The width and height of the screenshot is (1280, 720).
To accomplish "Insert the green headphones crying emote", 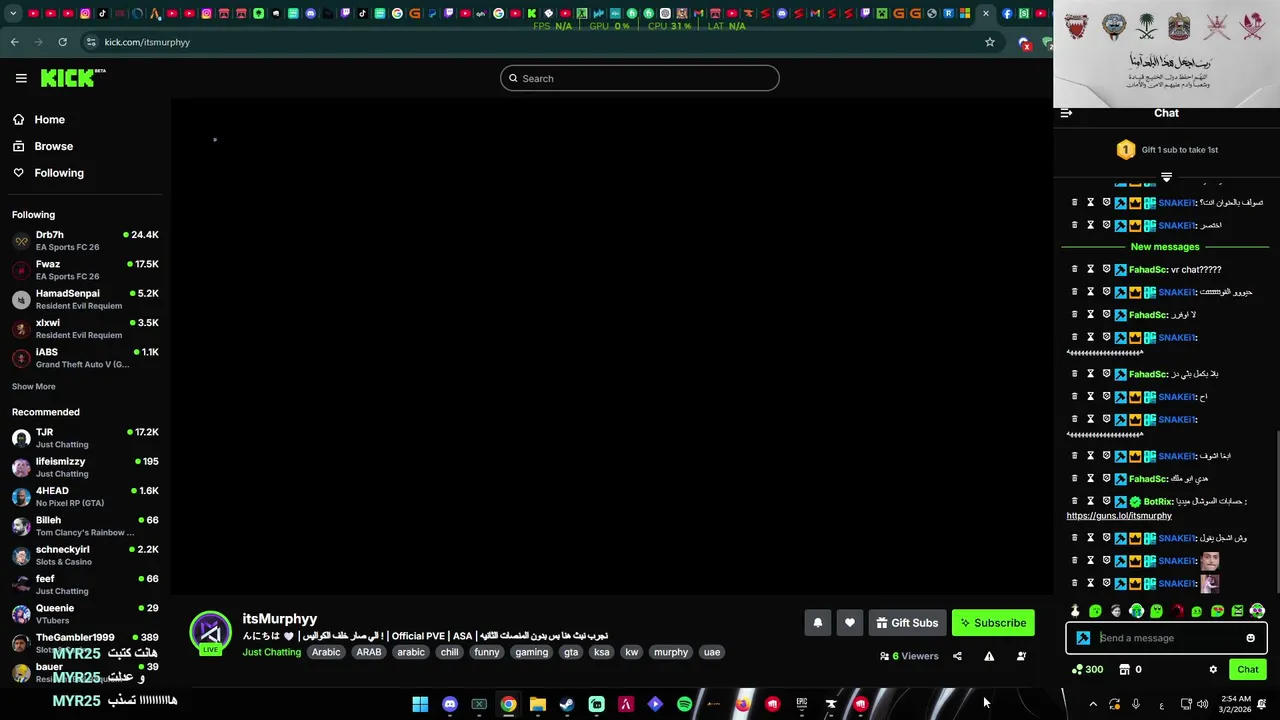I will pyautogui.click(x=1136, y=611).
